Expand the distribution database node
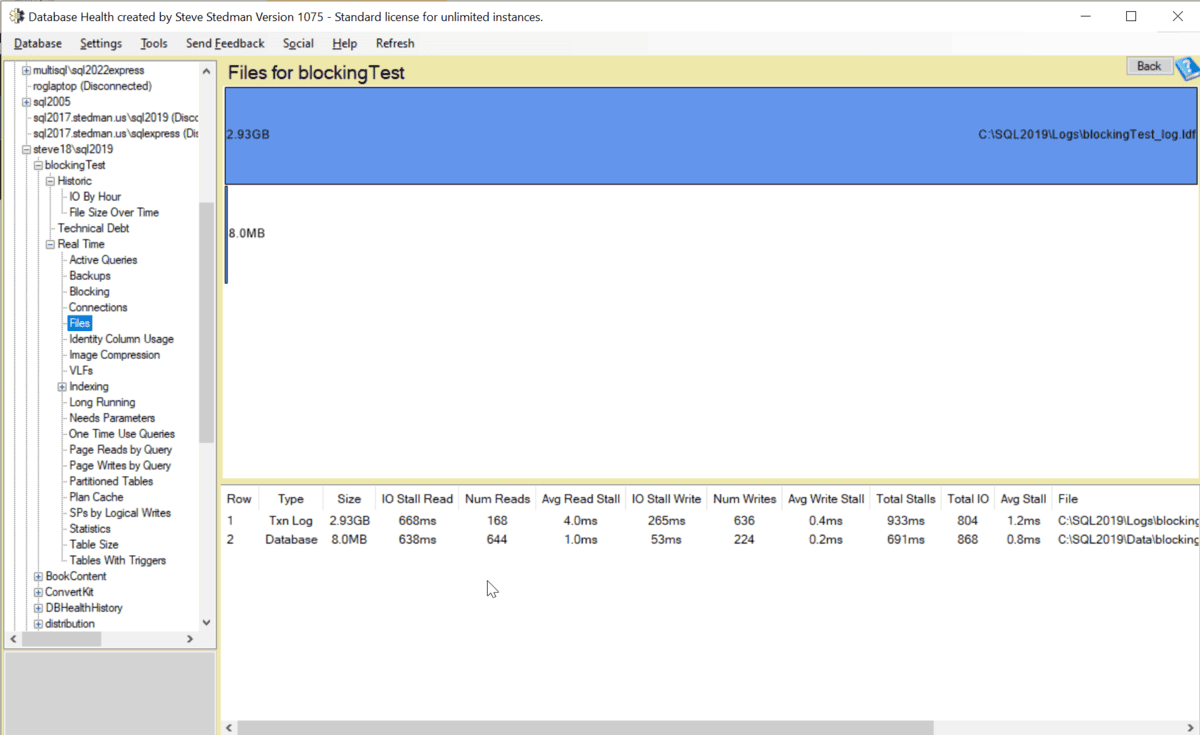 click(37, 623)
